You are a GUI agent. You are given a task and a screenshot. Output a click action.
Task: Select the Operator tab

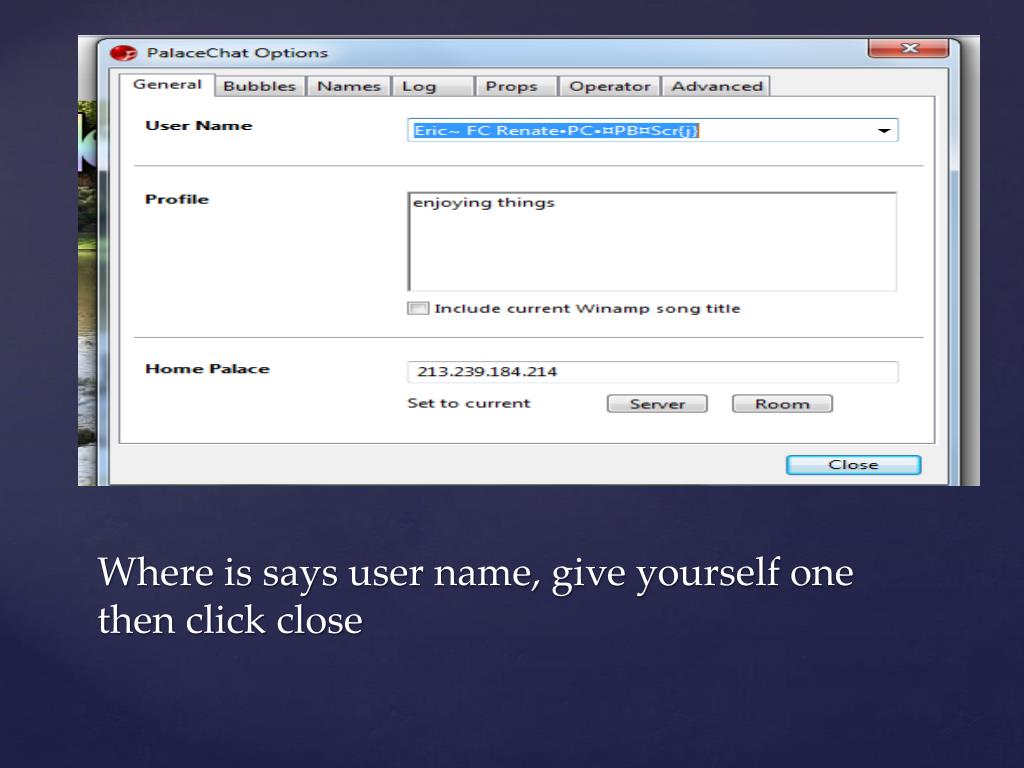(x=610, y=86)
